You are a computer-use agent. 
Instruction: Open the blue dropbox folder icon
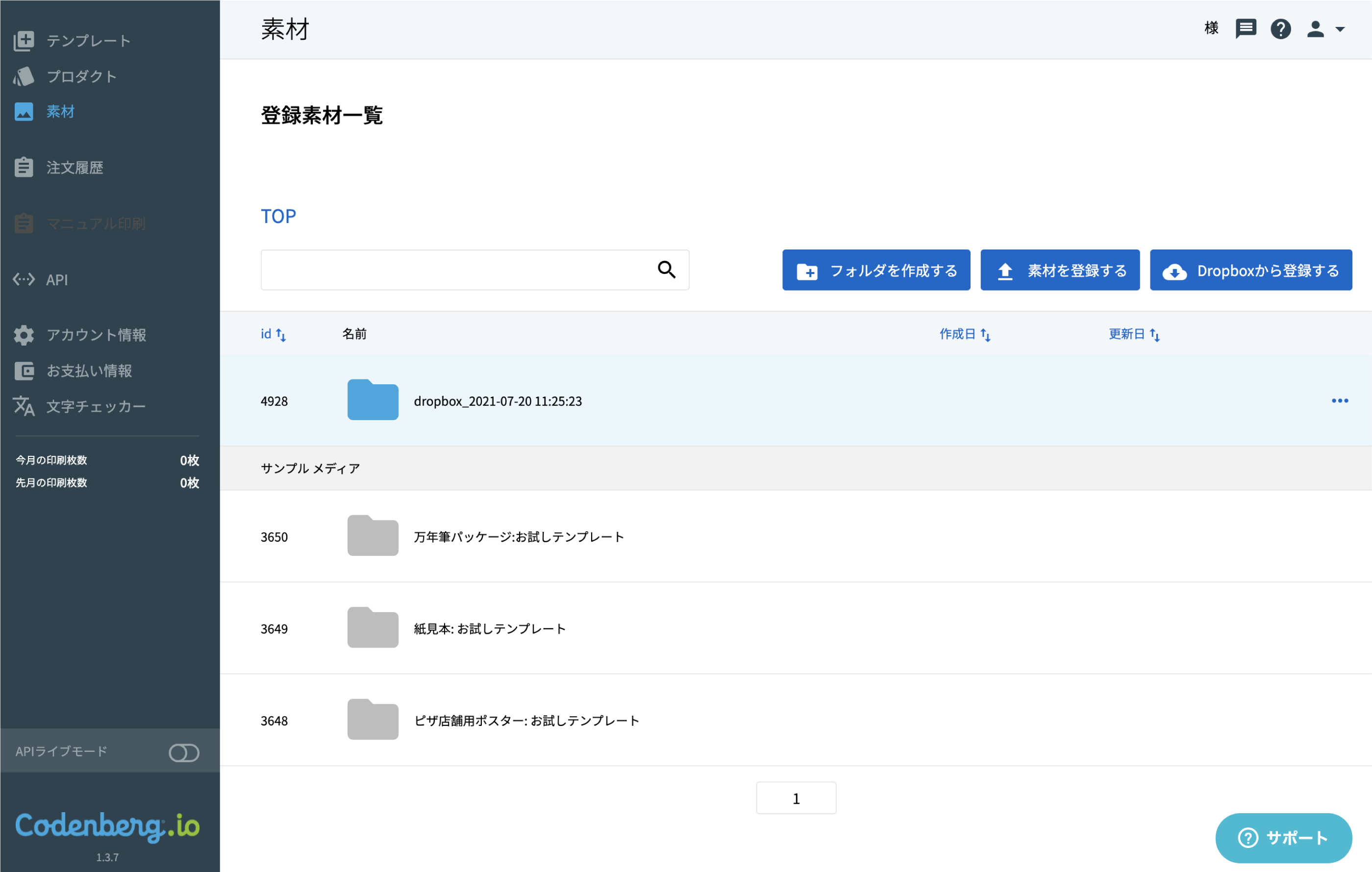click(373, 399)
